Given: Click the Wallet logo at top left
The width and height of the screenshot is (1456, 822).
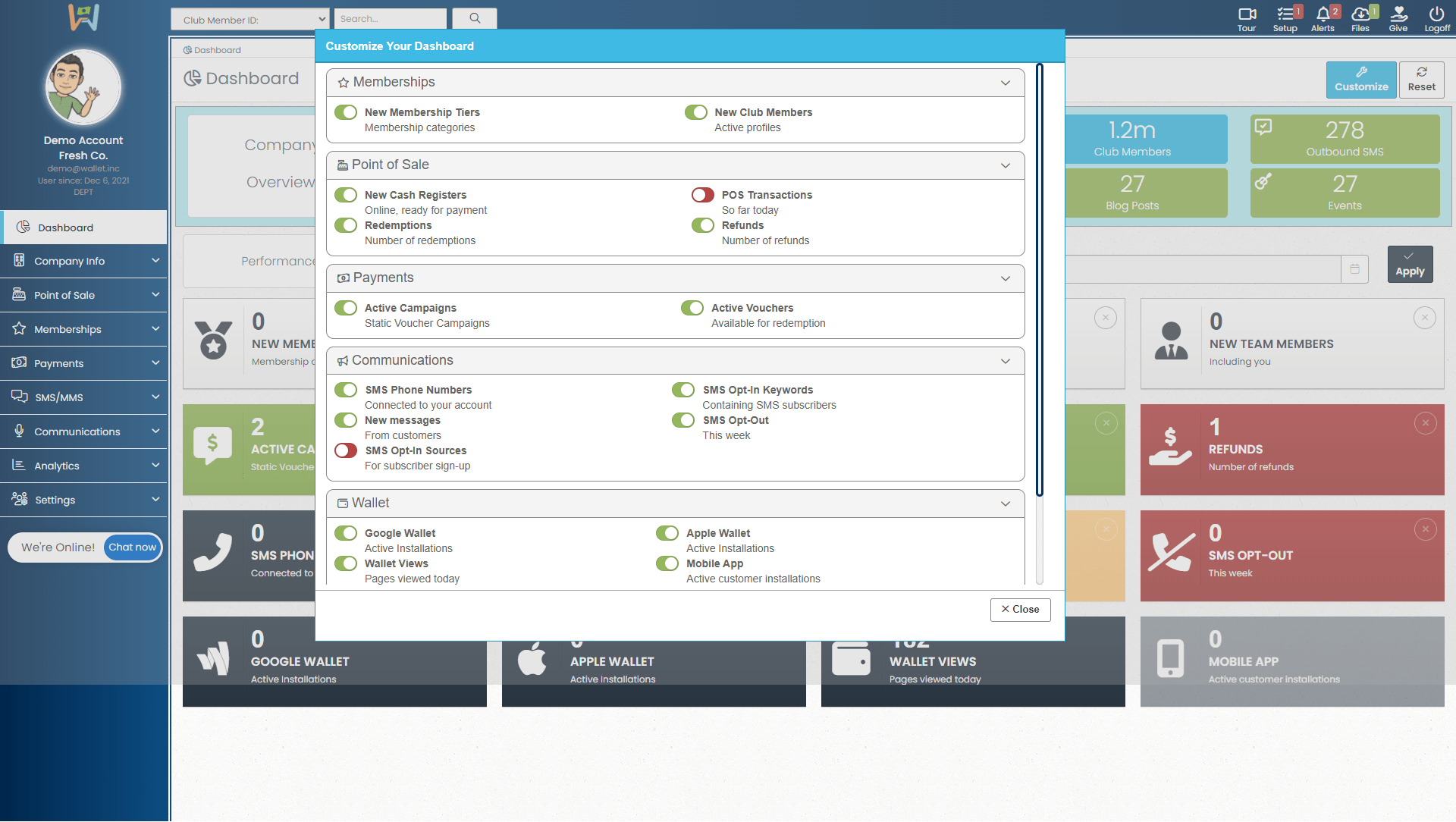Looking at the screenshot, I should 83,17.
